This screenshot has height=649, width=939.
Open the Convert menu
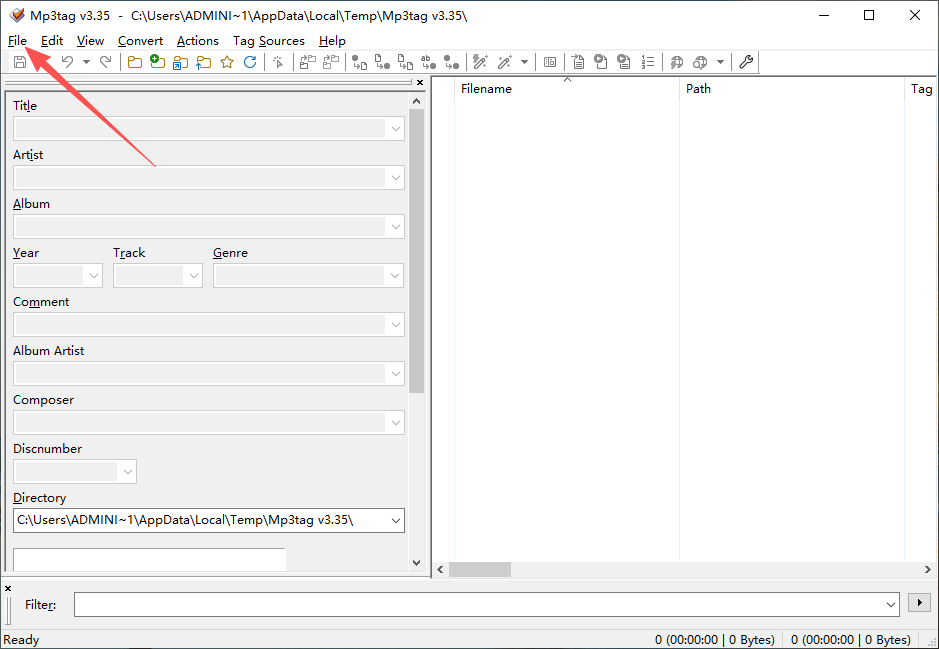click(140, 41)
